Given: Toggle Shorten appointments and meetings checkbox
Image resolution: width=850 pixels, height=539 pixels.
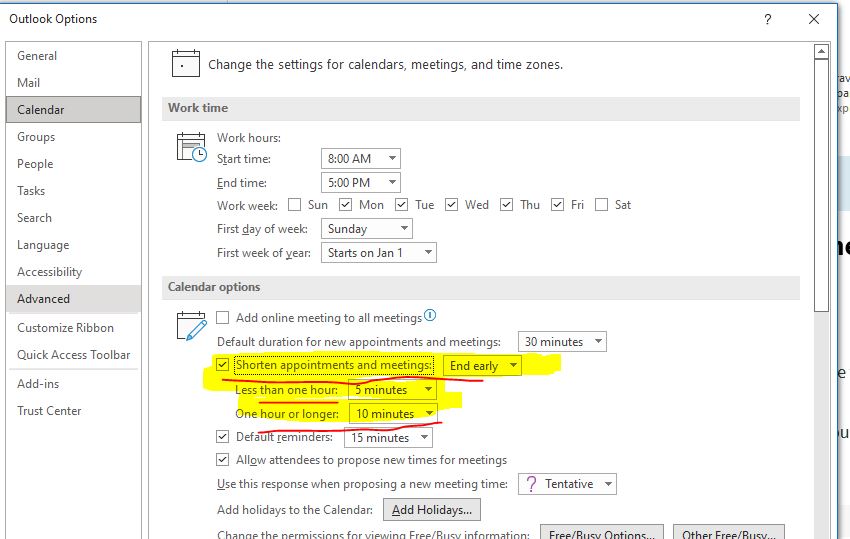Looking at the screenshot, I should point(222,364).
